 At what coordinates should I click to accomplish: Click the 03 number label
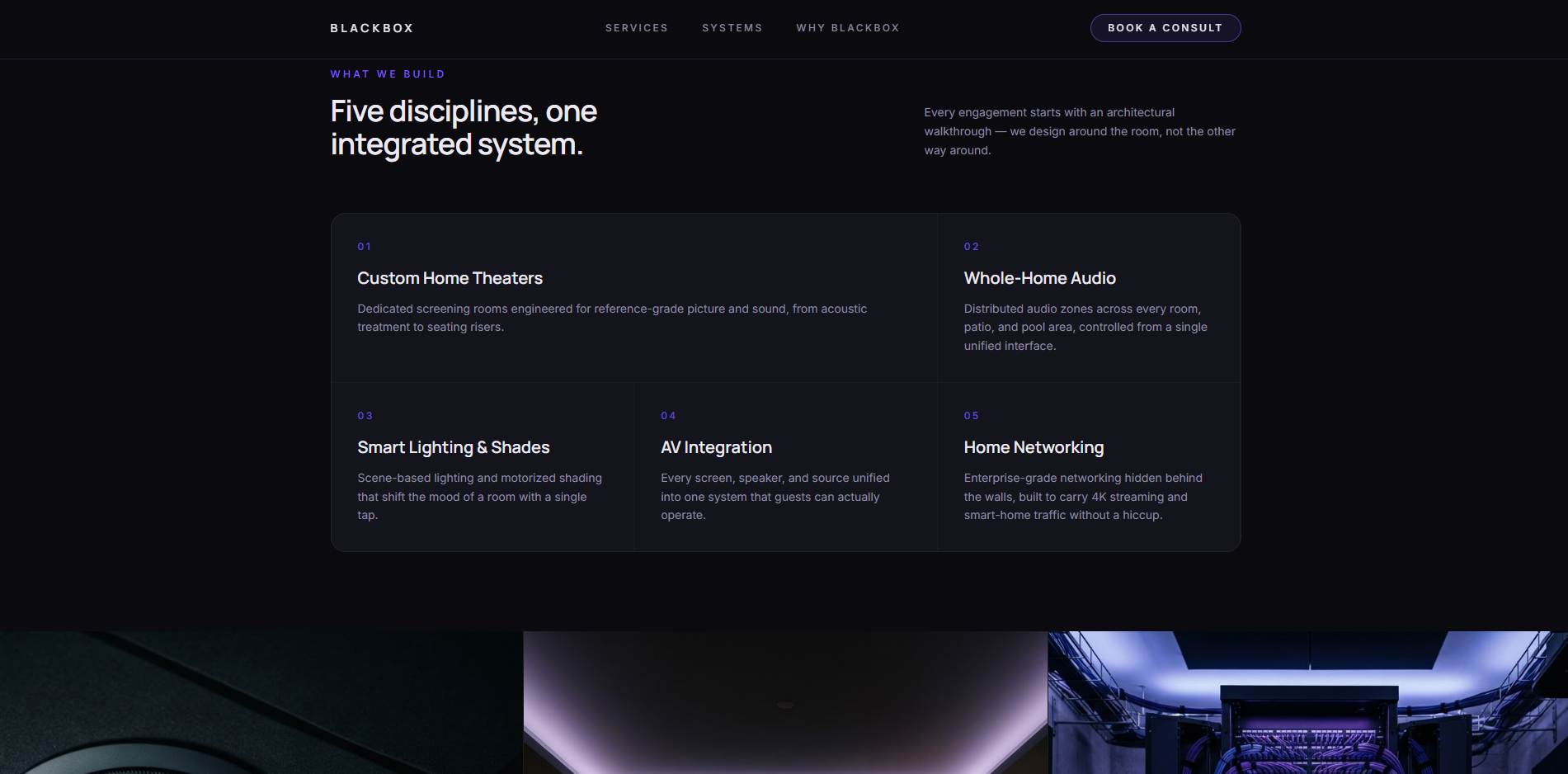pos(365,416)
